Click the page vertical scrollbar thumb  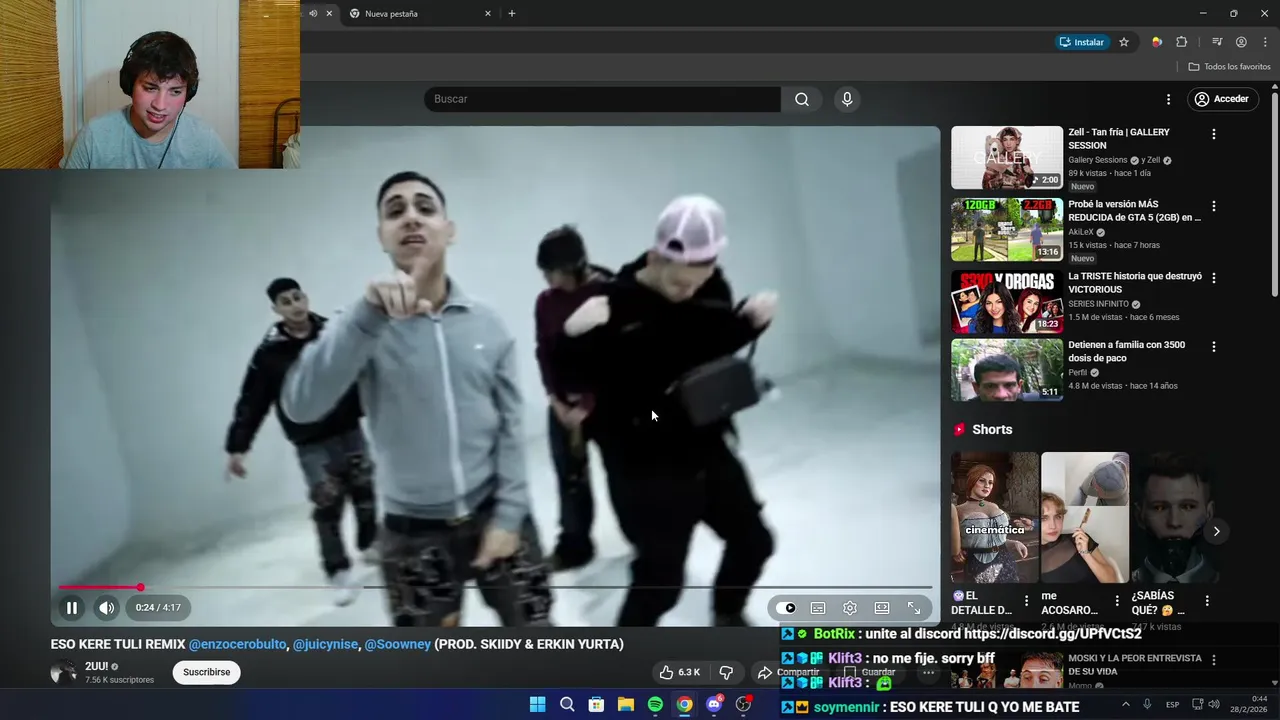click(x=1275, y=195)
